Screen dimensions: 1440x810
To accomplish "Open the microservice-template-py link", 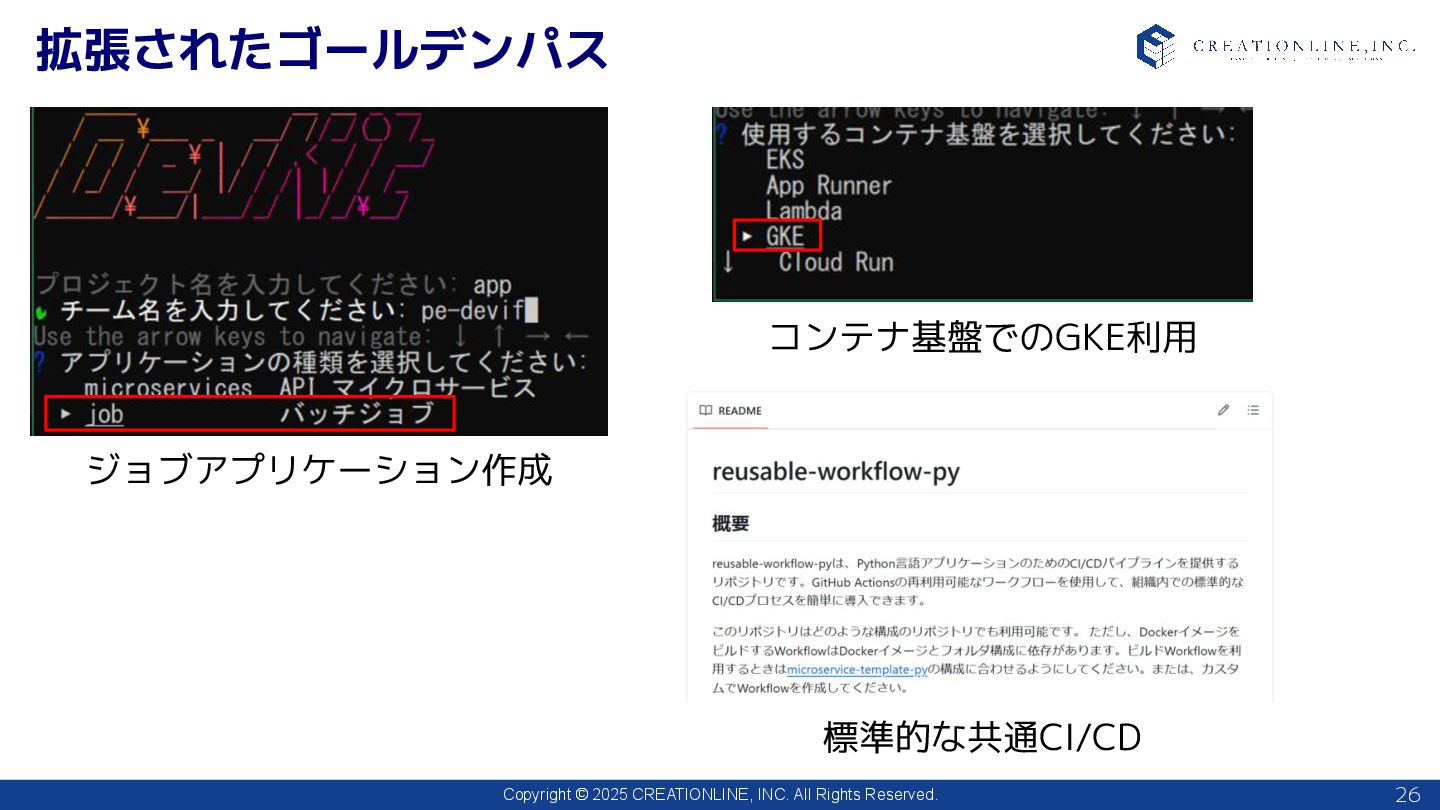I will [x=857, y=669].
